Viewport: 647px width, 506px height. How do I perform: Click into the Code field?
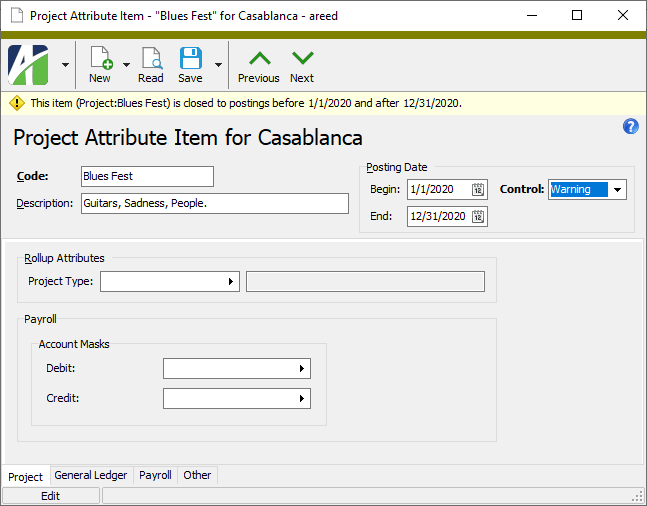pyautogui.click(x=147, y=177)
